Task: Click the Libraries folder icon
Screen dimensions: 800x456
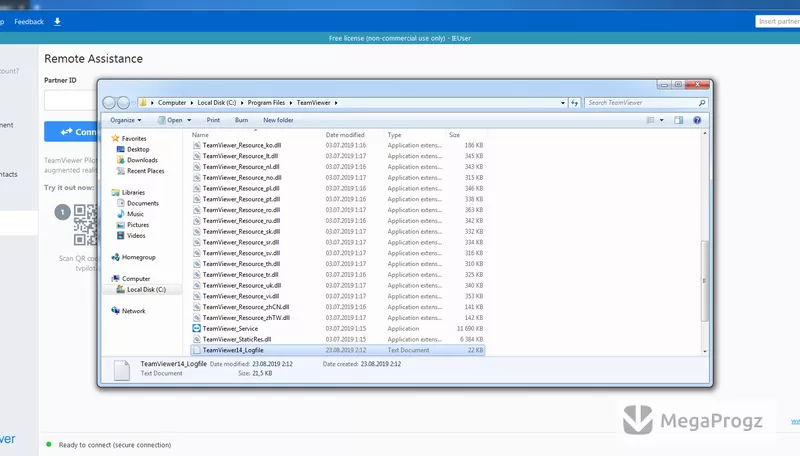Action: pyautogui.click(x=116, y=192)
